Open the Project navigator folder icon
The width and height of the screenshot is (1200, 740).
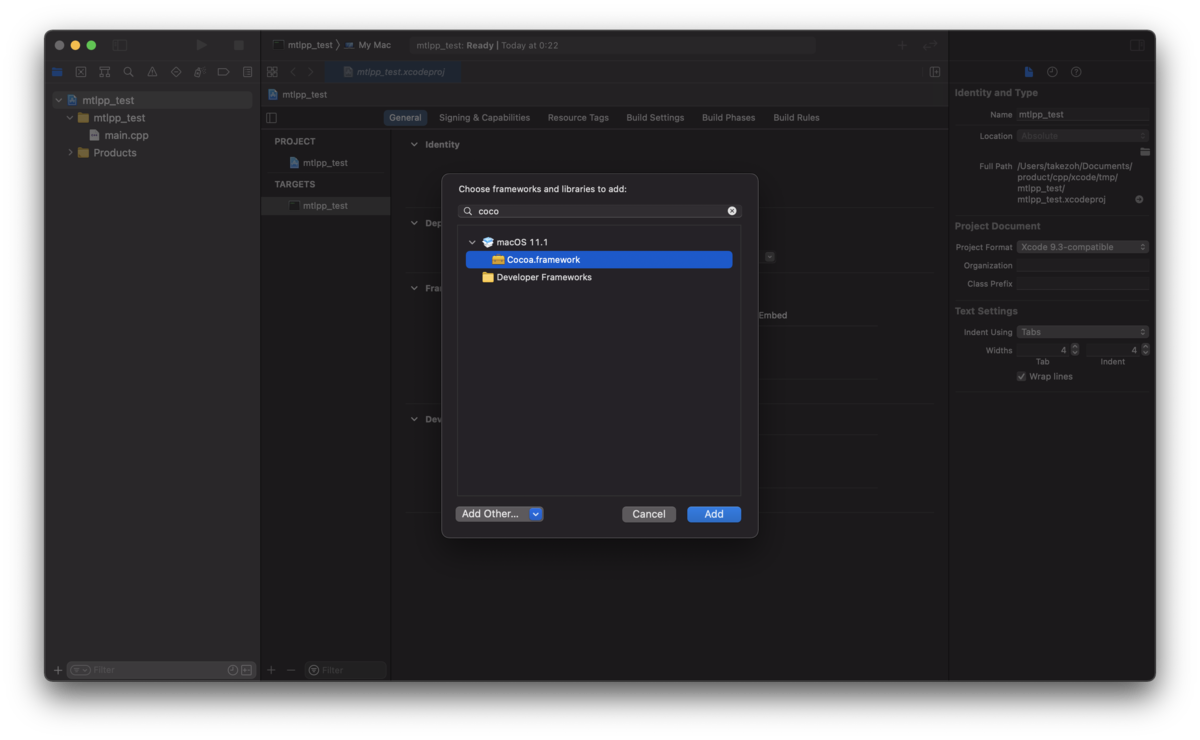(x=58, y=72)
